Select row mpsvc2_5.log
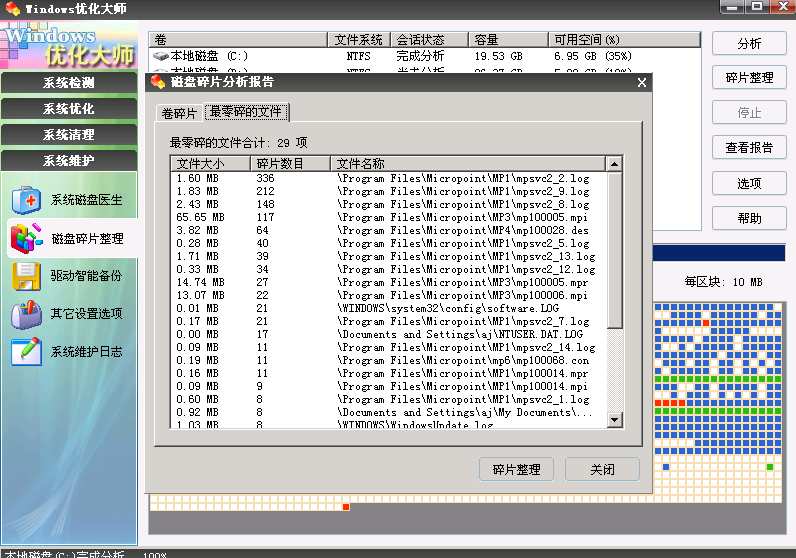796x558 pixels. tap(388, 243)
